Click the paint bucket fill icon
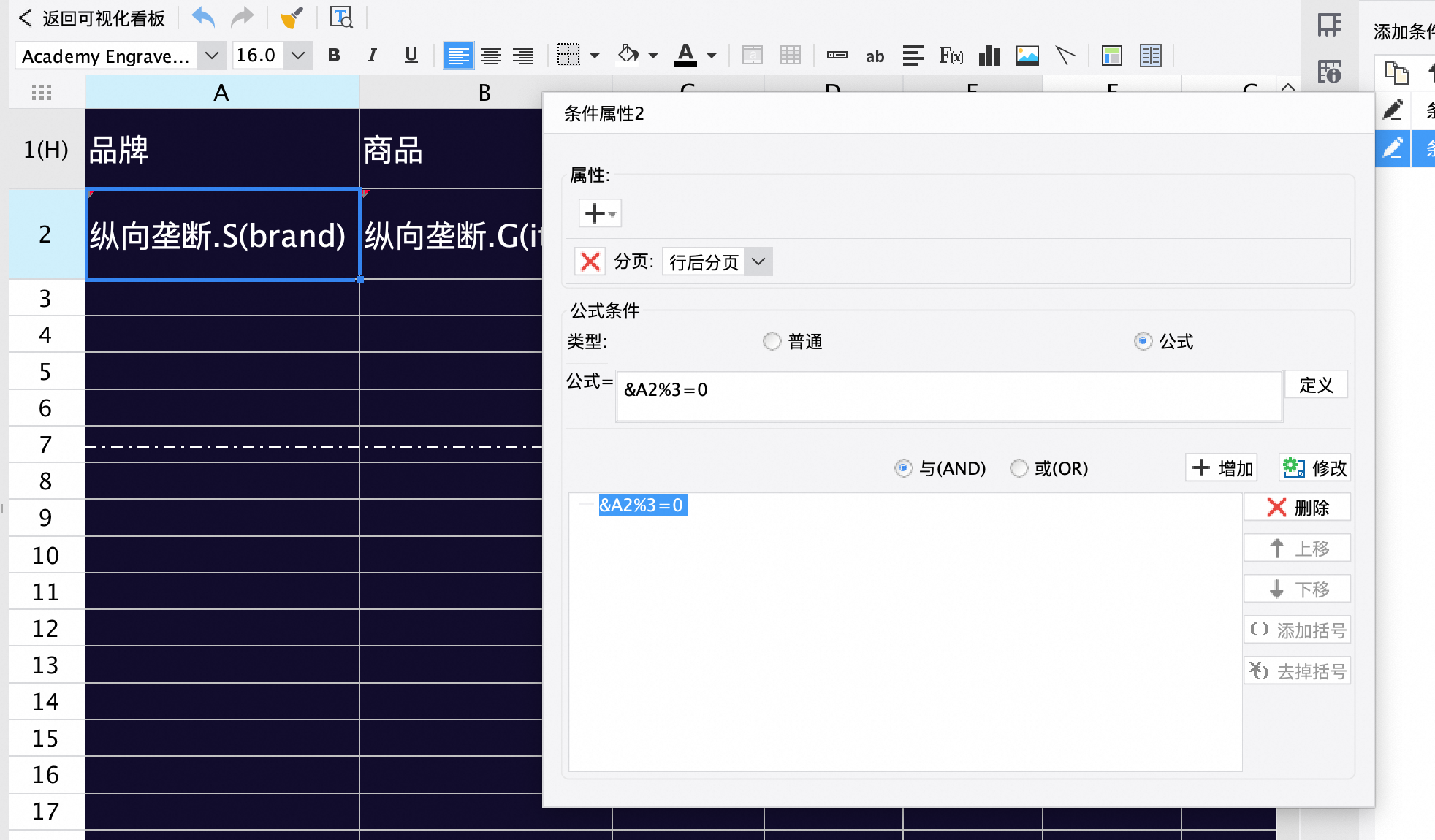Image resolution: width=1435 pixels, height=840 pixels. [628, 54]
